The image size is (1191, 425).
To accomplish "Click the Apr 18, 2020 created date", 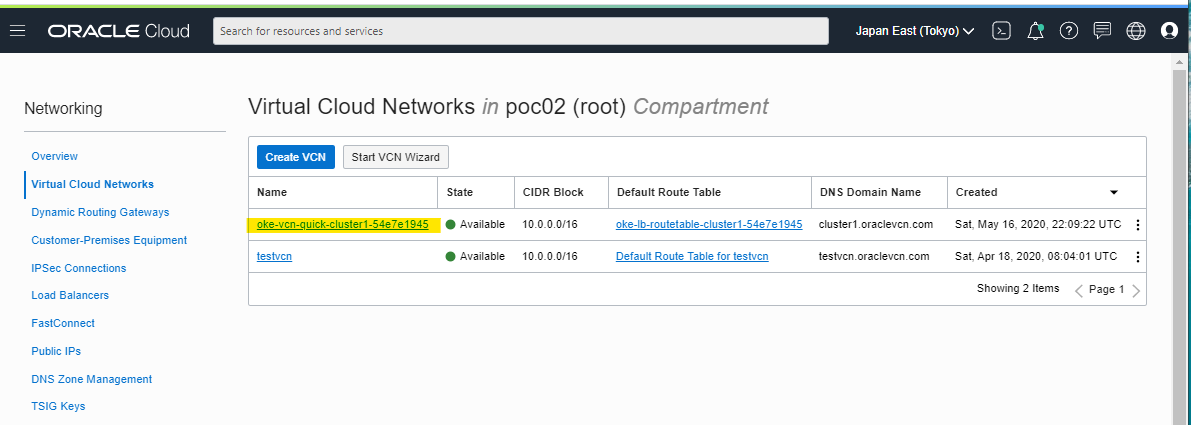I will [1036, 257].
